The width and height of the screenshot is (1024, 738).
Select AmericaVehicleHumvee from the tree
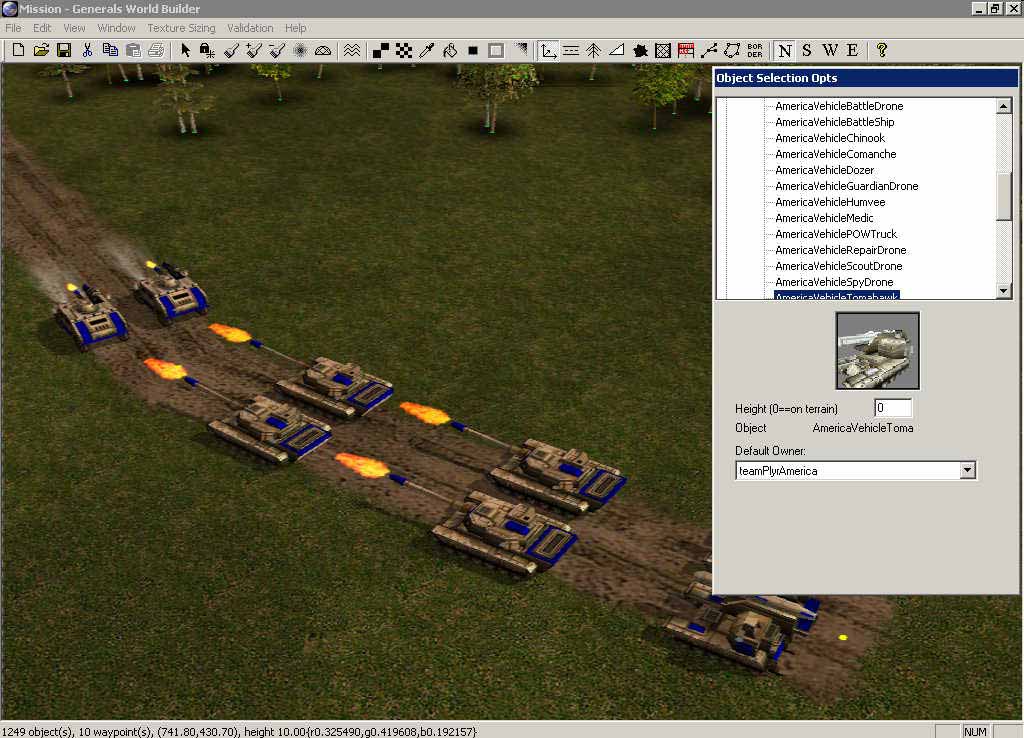(x=830, y=202)
